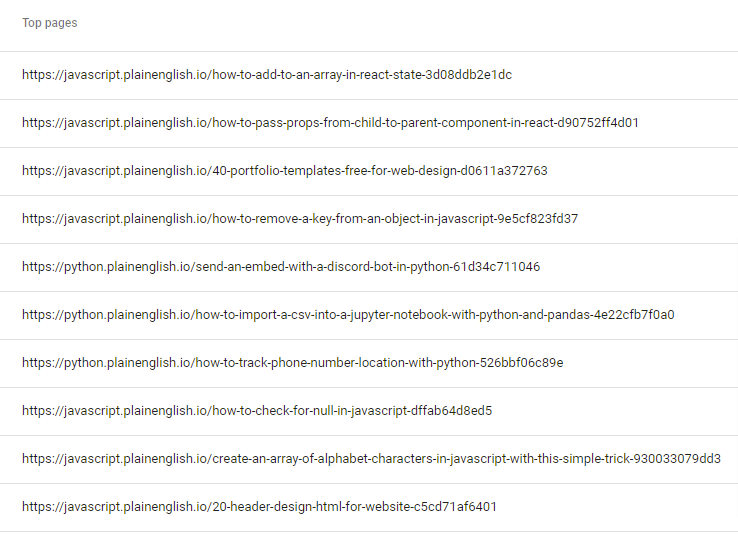Viewport: 738px width, 538px height.
Task: Select the row ending in 4e22cfb7f0a0
Action: point(369,315)
